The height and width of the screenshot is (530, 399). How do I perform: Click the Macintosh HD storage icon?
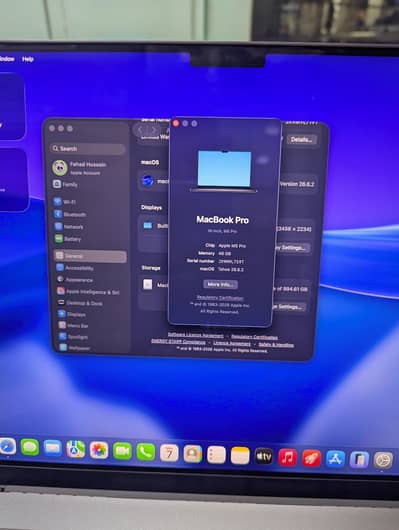[147, 284]
